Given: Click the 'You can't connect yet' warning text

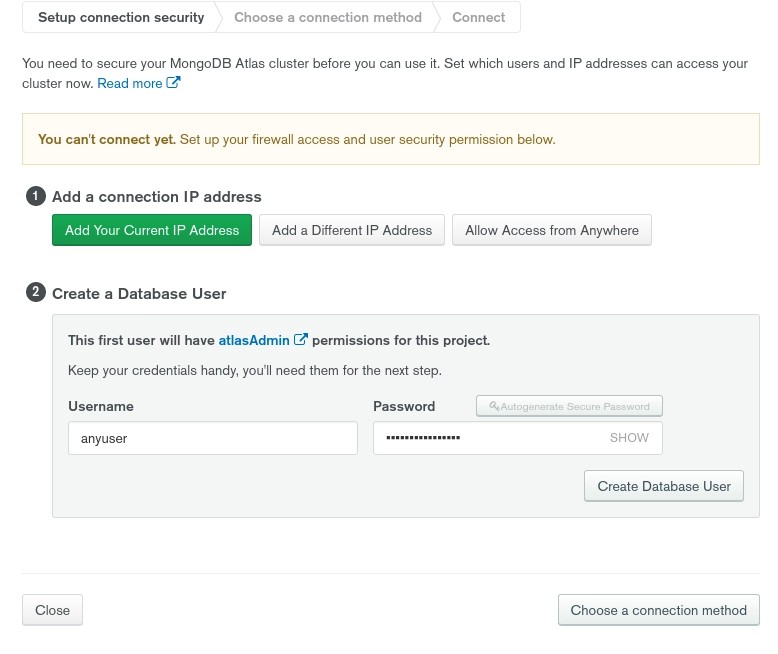Looking at the screenshot, I should [x=107, y=139].
